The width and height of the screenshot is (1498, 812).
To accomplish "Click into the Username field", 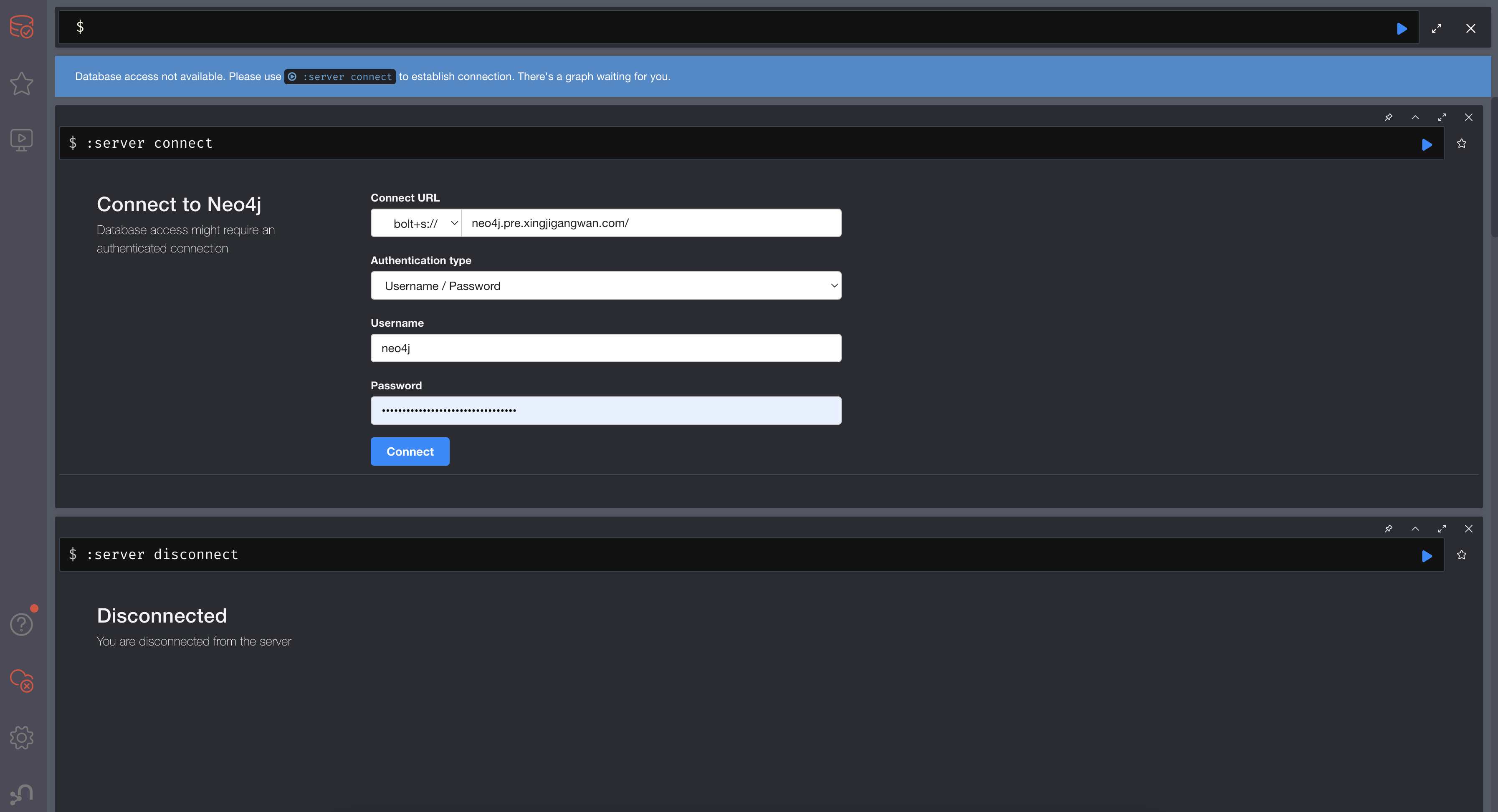I will tap(605, 348).
